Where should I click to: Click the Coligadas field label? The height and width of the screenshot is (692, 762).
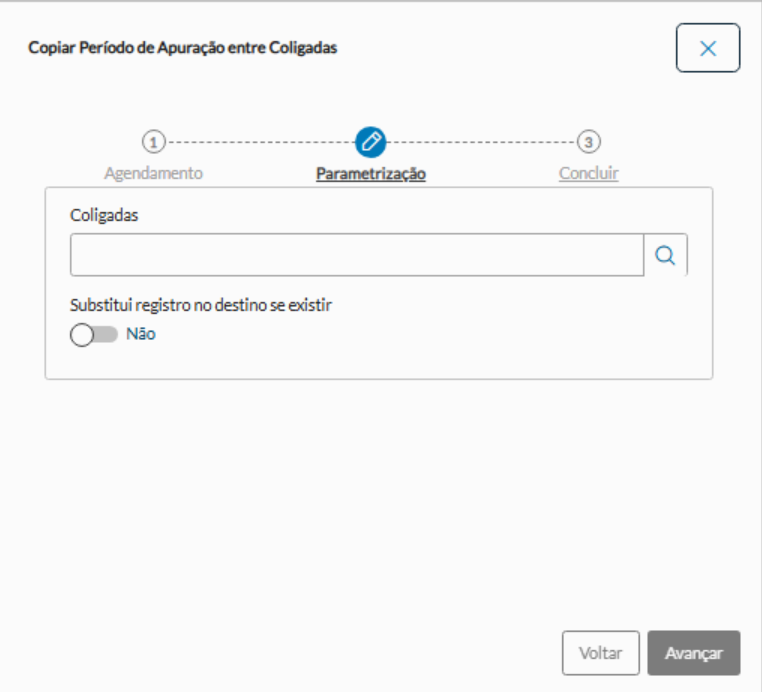tap(104, 215)
